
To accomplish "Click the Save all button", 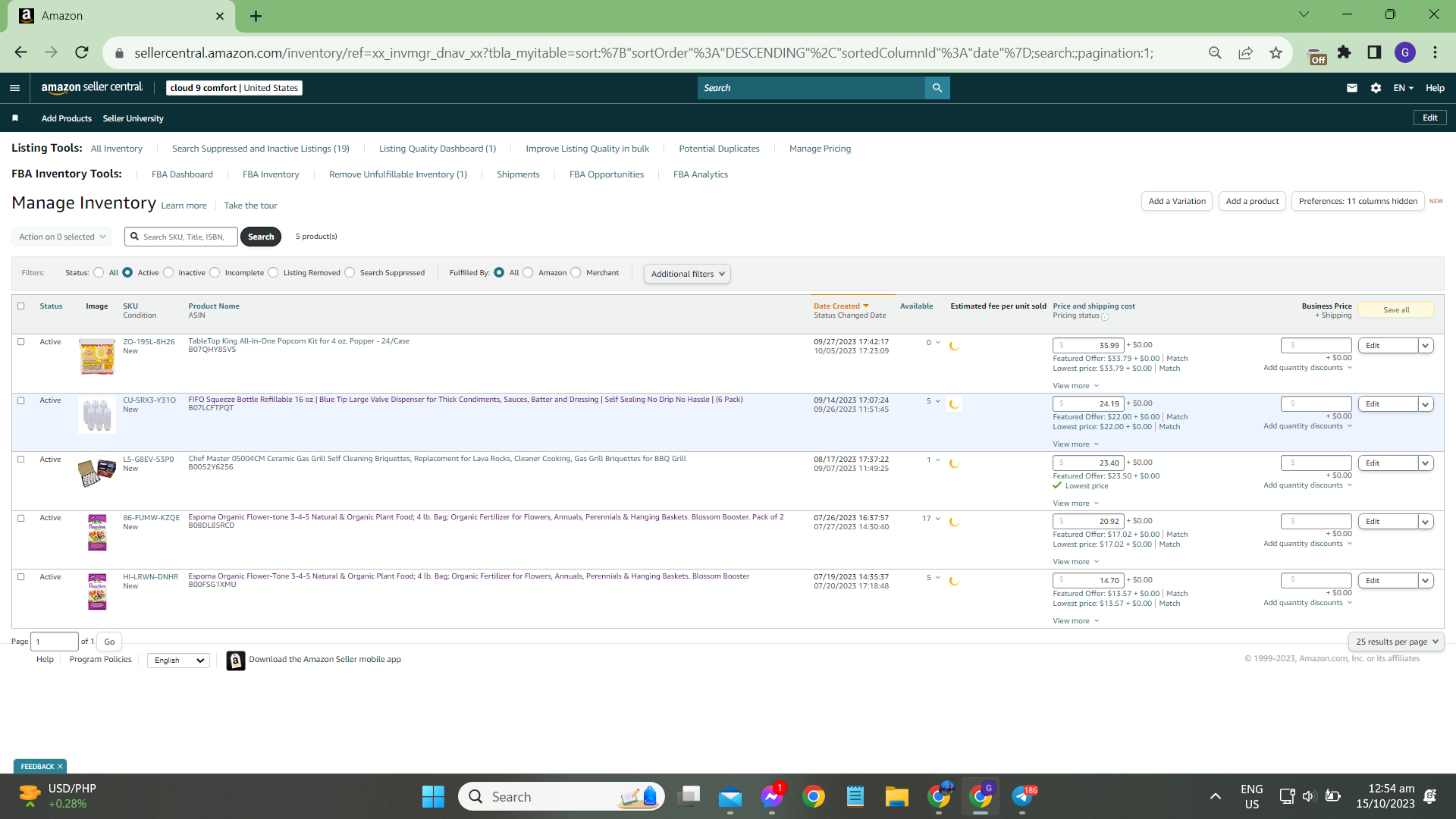I will 1396,309.
